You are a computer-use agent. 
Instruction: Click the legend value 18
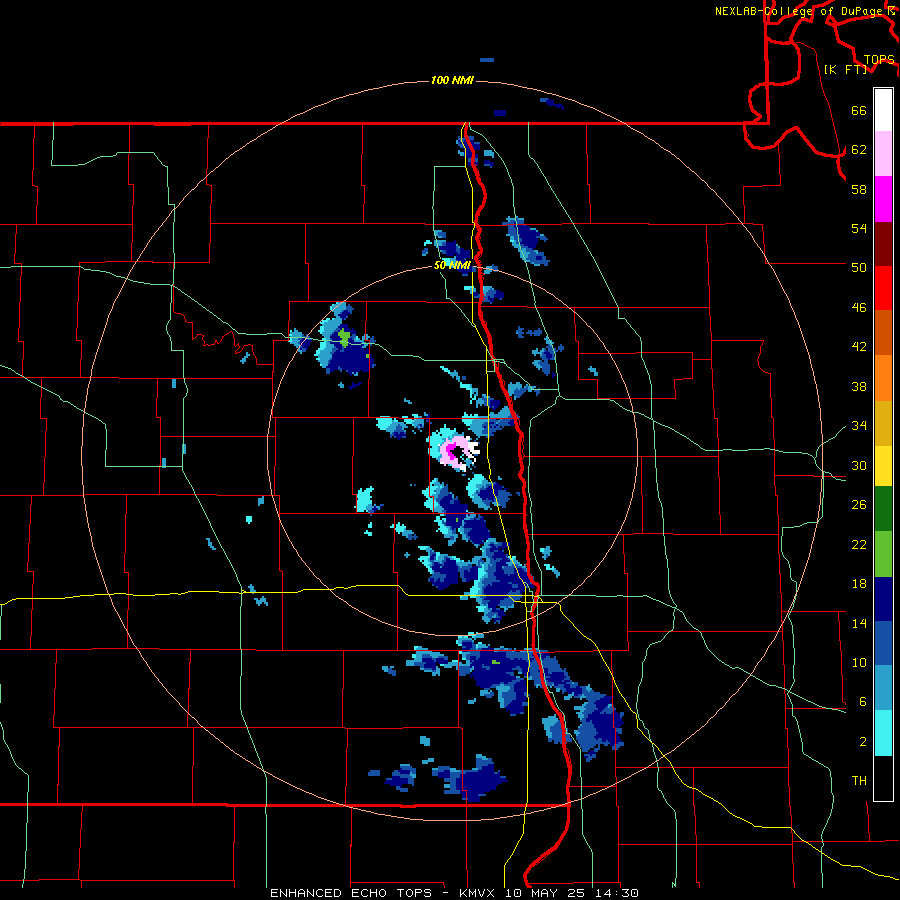(859, 584)
